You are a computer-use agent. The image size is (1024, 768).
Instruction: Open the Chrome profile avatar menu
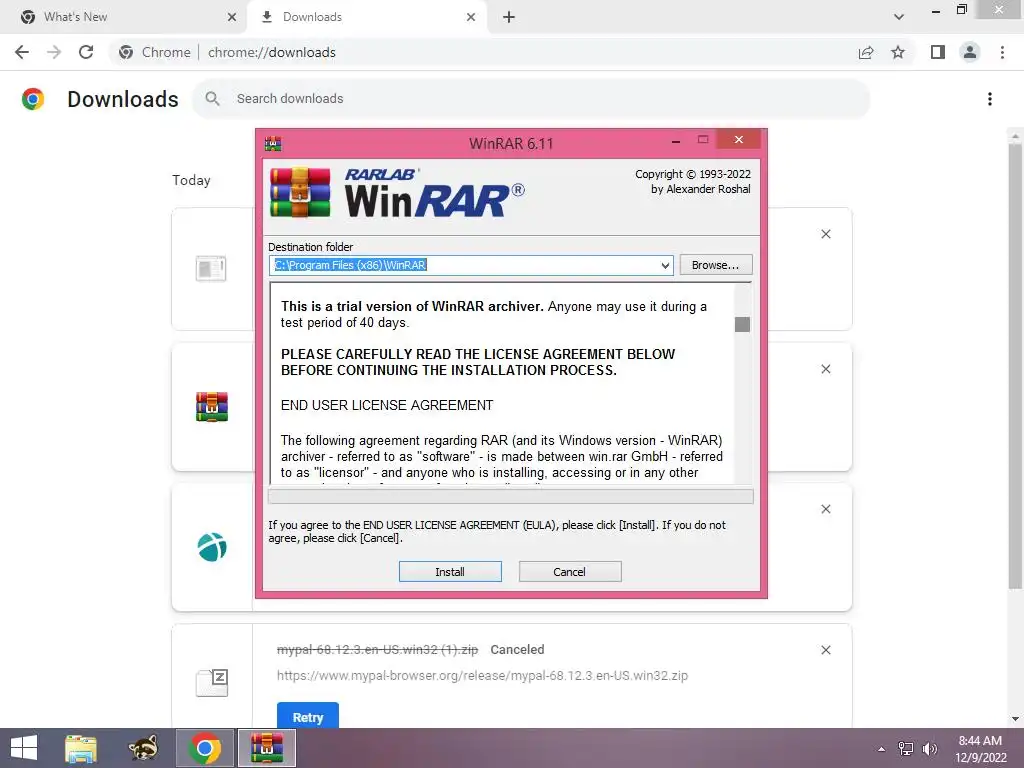tap(970, 52)
